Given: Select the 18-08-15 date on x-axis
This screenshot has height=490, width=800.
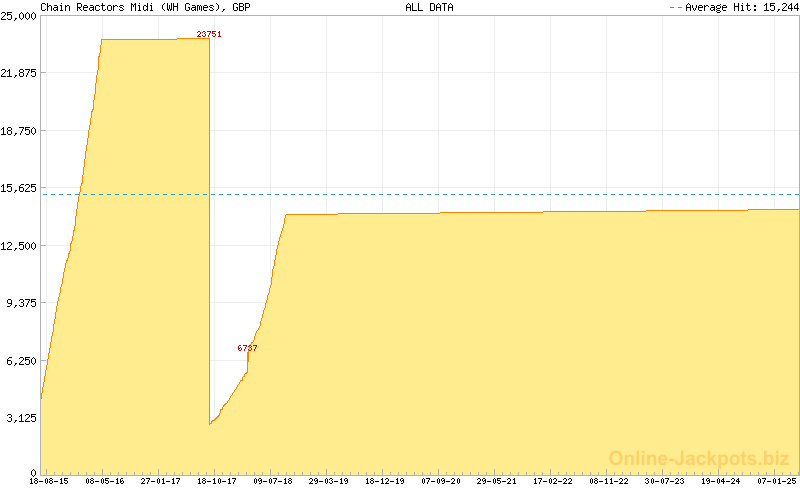Looking at the screenshot, I should click(49, 482).
